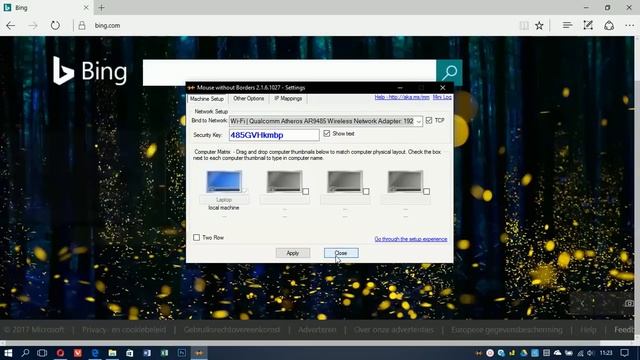Viewport: 640px width, 360px height.
Task: Open Word from the taskbar
Action: (x=147, y=353)
